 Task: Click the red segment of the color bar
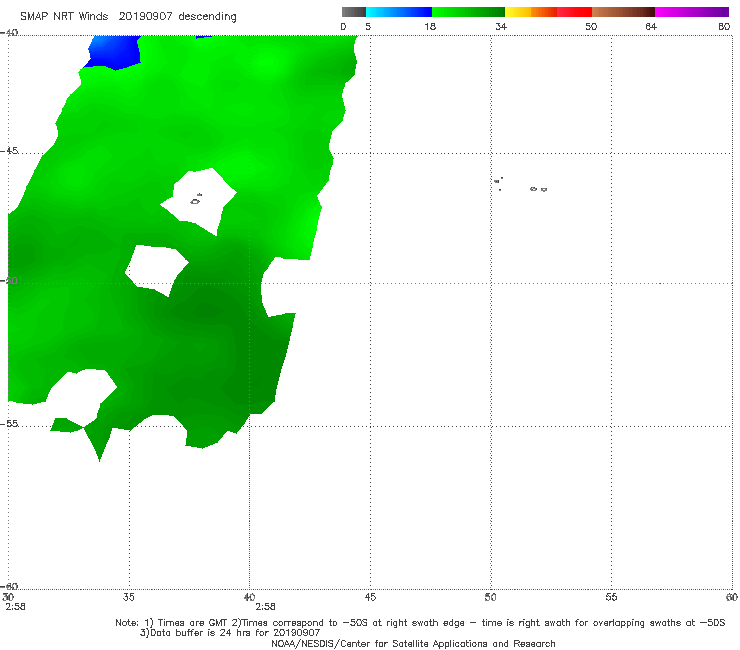click(574, 12)
